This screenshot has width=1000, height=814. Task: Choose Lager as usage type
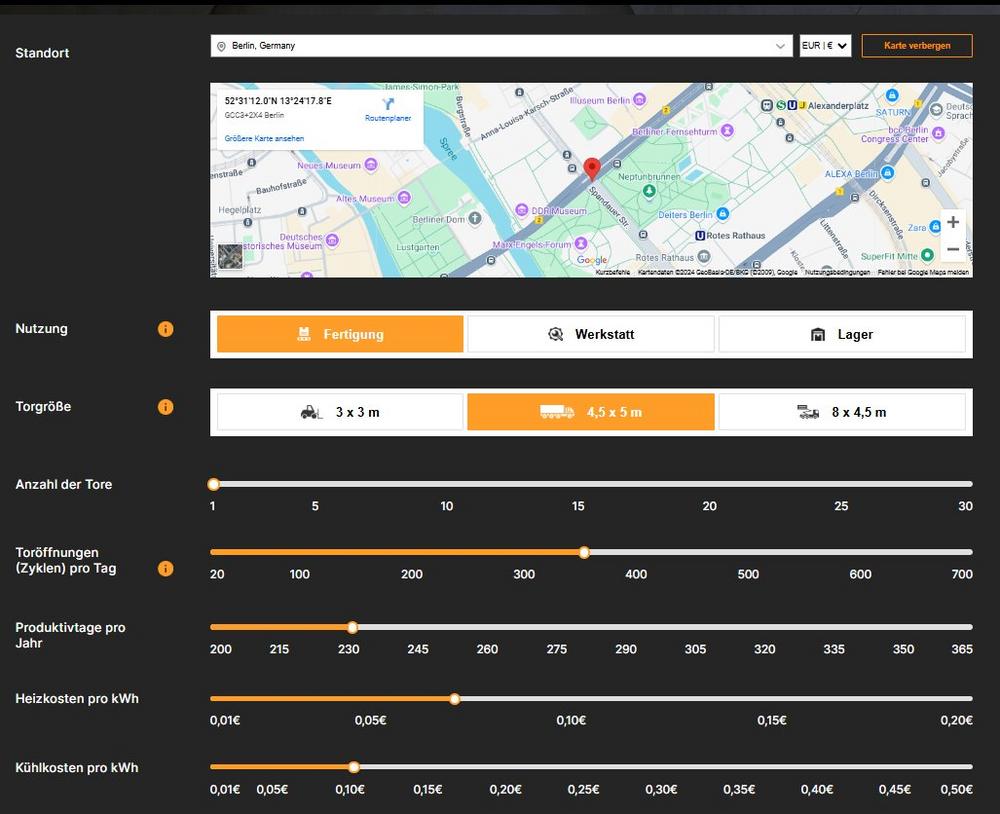[842, 334]
